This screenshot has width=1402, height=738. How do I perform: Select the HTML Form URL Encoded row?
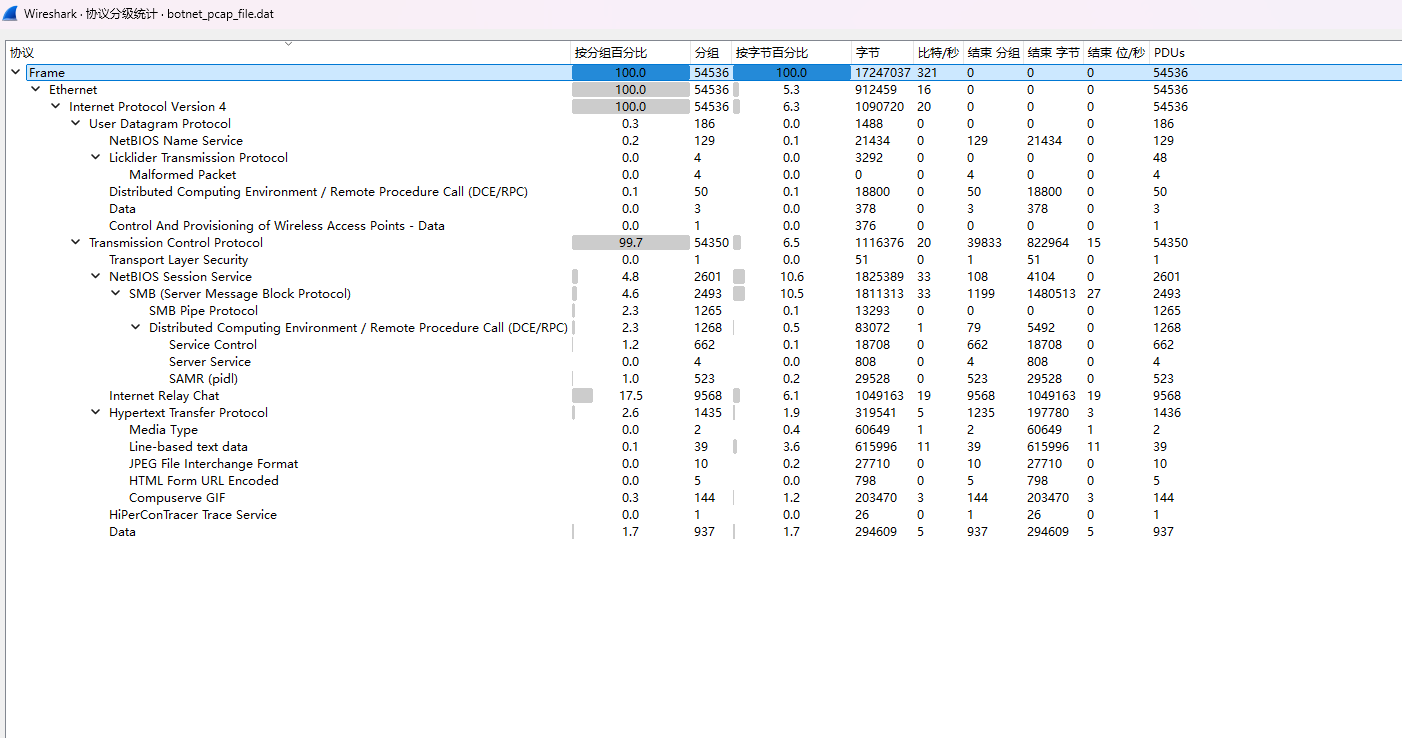coord(703,481)
